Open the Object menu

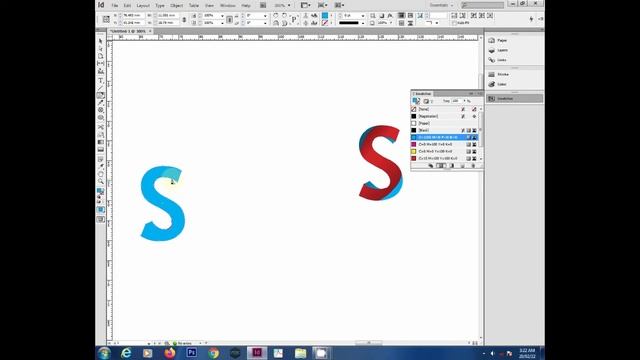coord(177,6)
